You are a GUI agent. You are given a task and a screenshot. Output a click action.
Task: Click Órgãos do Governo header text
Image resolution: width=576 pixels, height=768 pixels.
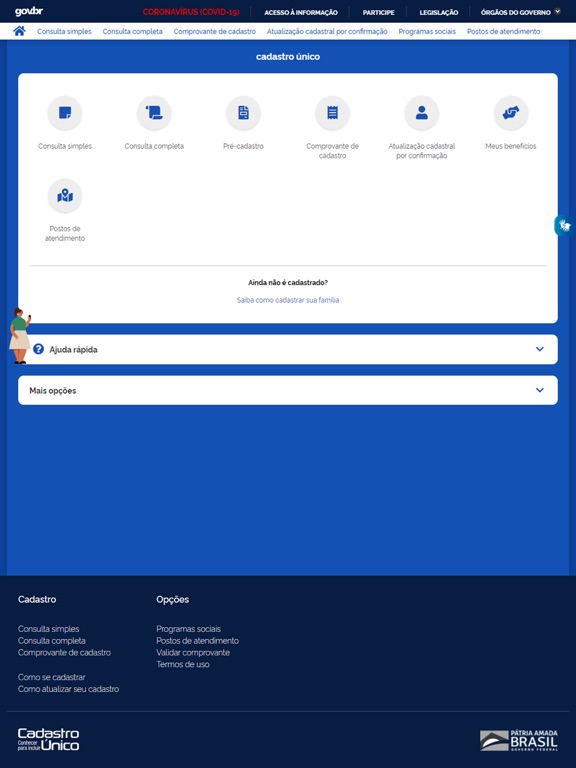[516, 12]
